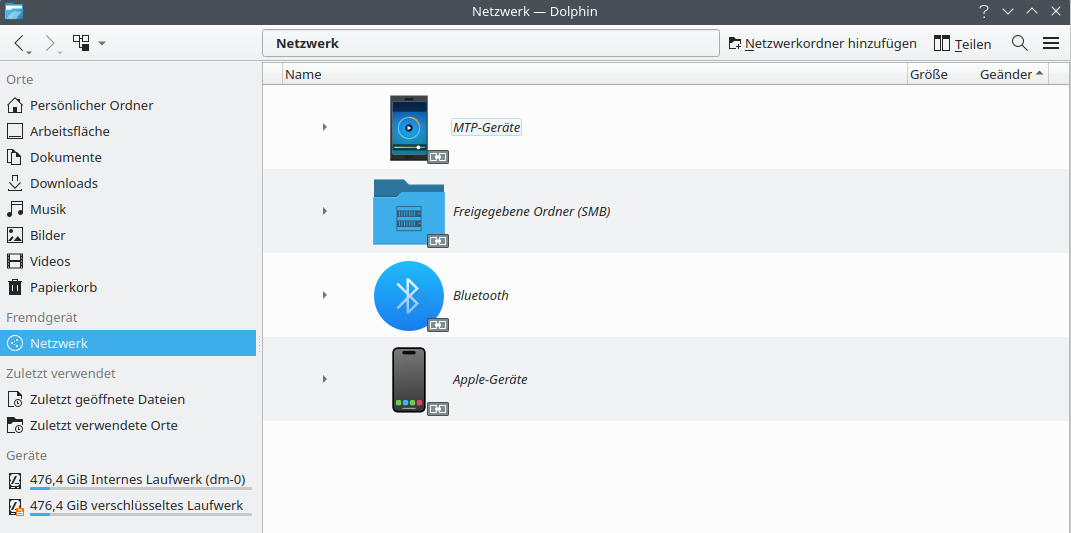This screenshot has height=533, width=1071.
Task: Click the Zuletzt verwendet section header
Action: click(x=61, y=373)
